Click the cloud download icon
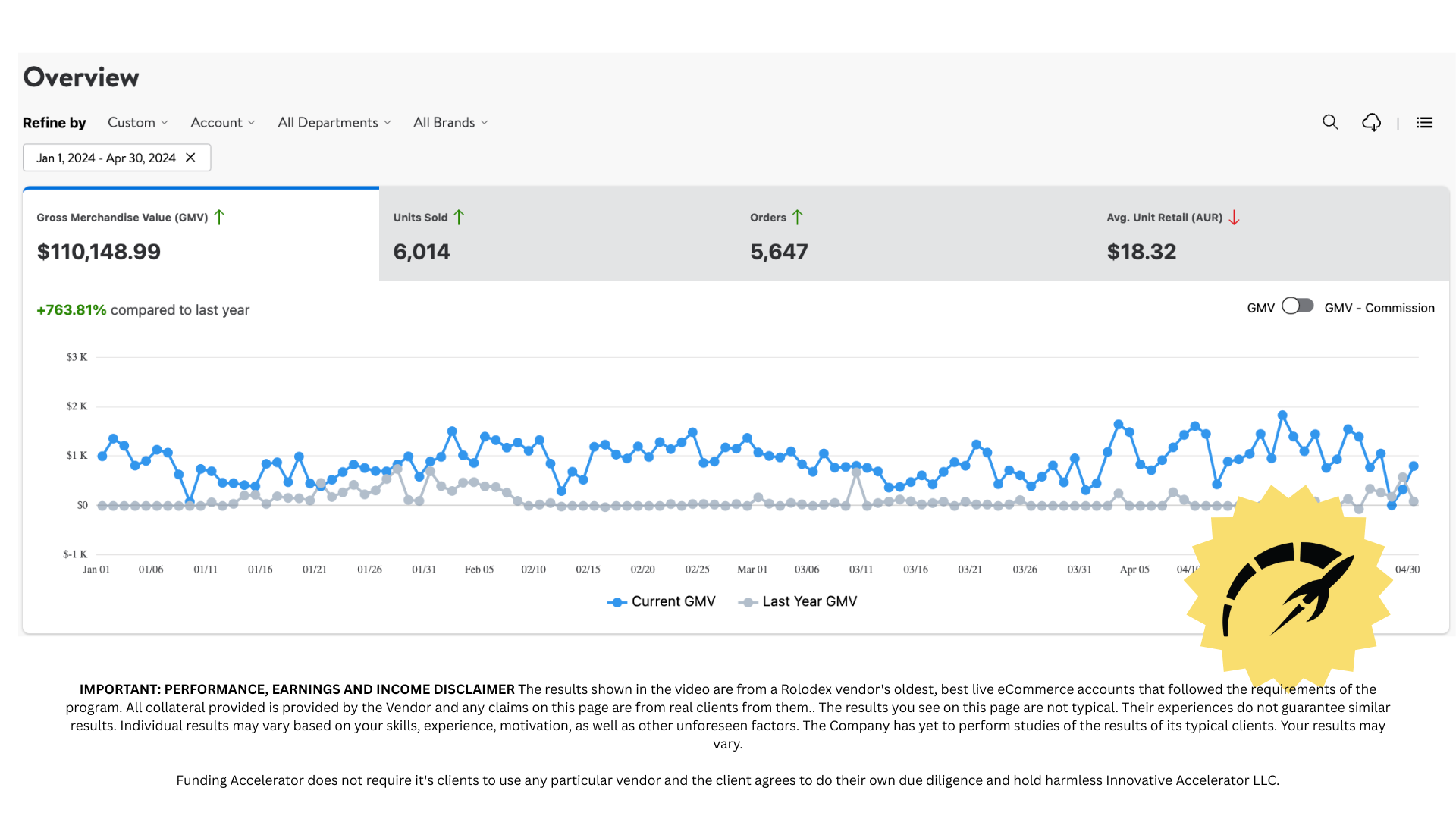The width and height of the screenshot is (1456, 819). (x=1371, y=122)
